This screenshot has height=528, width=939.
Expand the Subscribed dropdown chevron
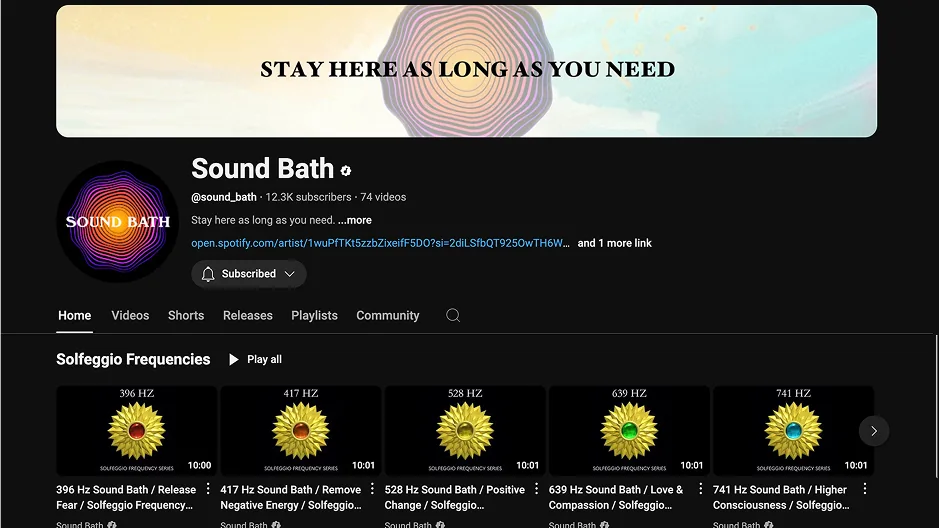[x=290, y=274]
